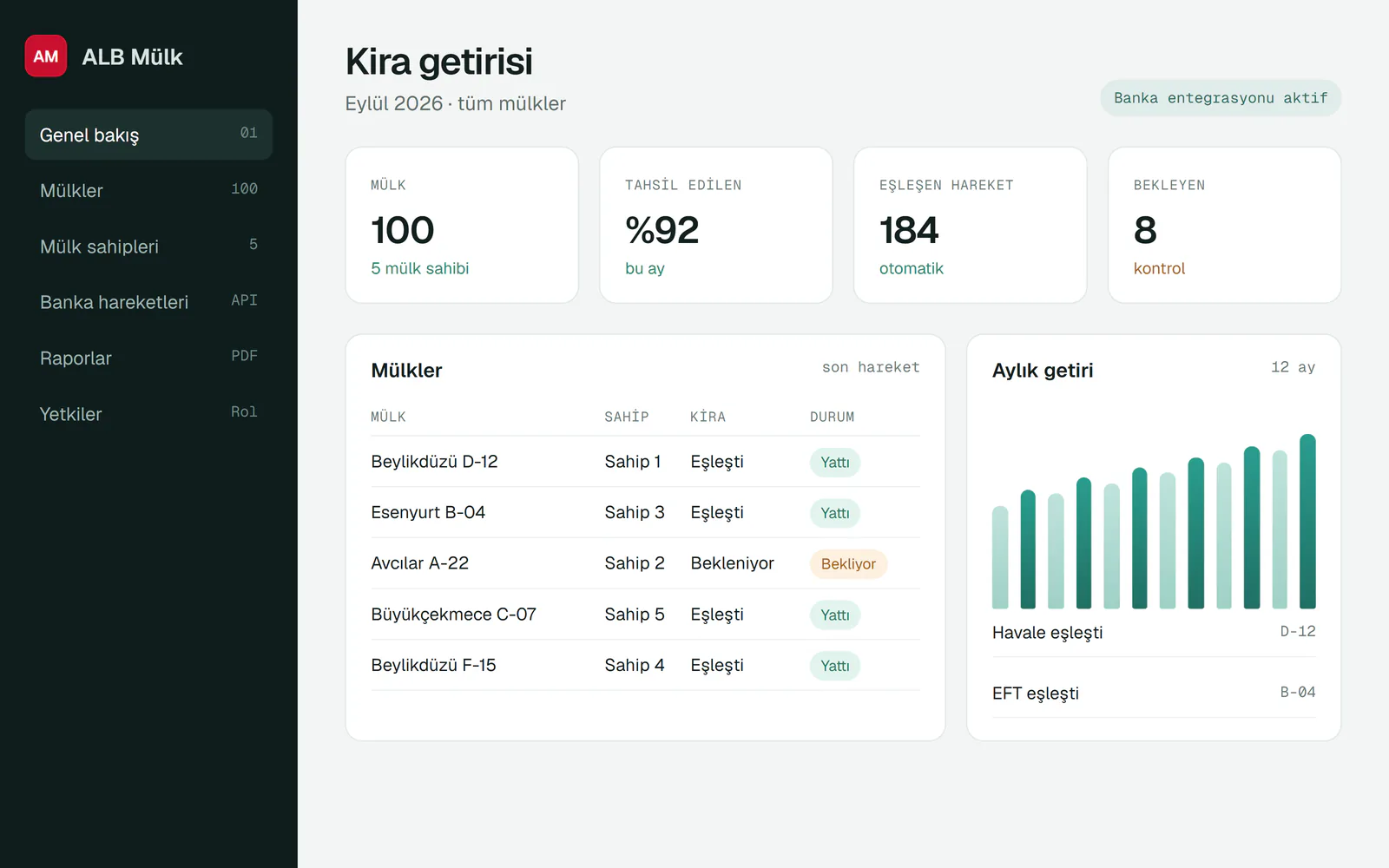Click the AM logo icon

(46, 56)
